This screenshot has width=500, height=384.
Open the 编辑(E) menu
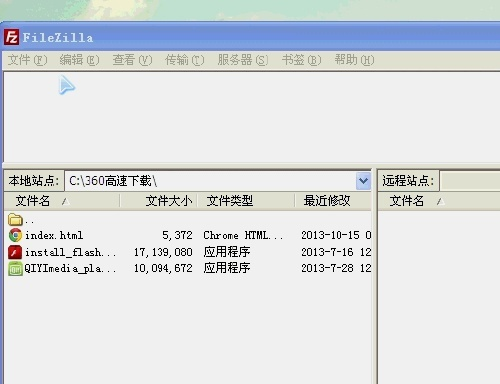[79, 60]
